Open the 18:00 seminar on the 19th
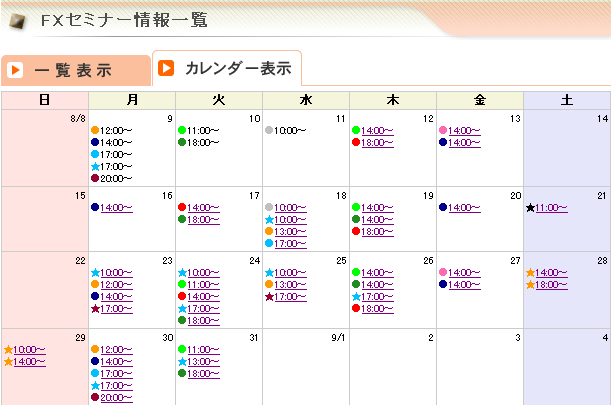The height and width of the screenshot is (405, 613). 377,232
